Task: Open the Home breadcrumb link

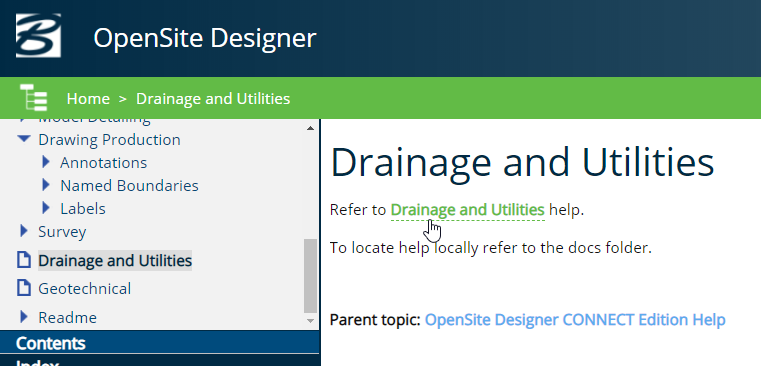Action: pyautogui.click(x=88, y=99)
